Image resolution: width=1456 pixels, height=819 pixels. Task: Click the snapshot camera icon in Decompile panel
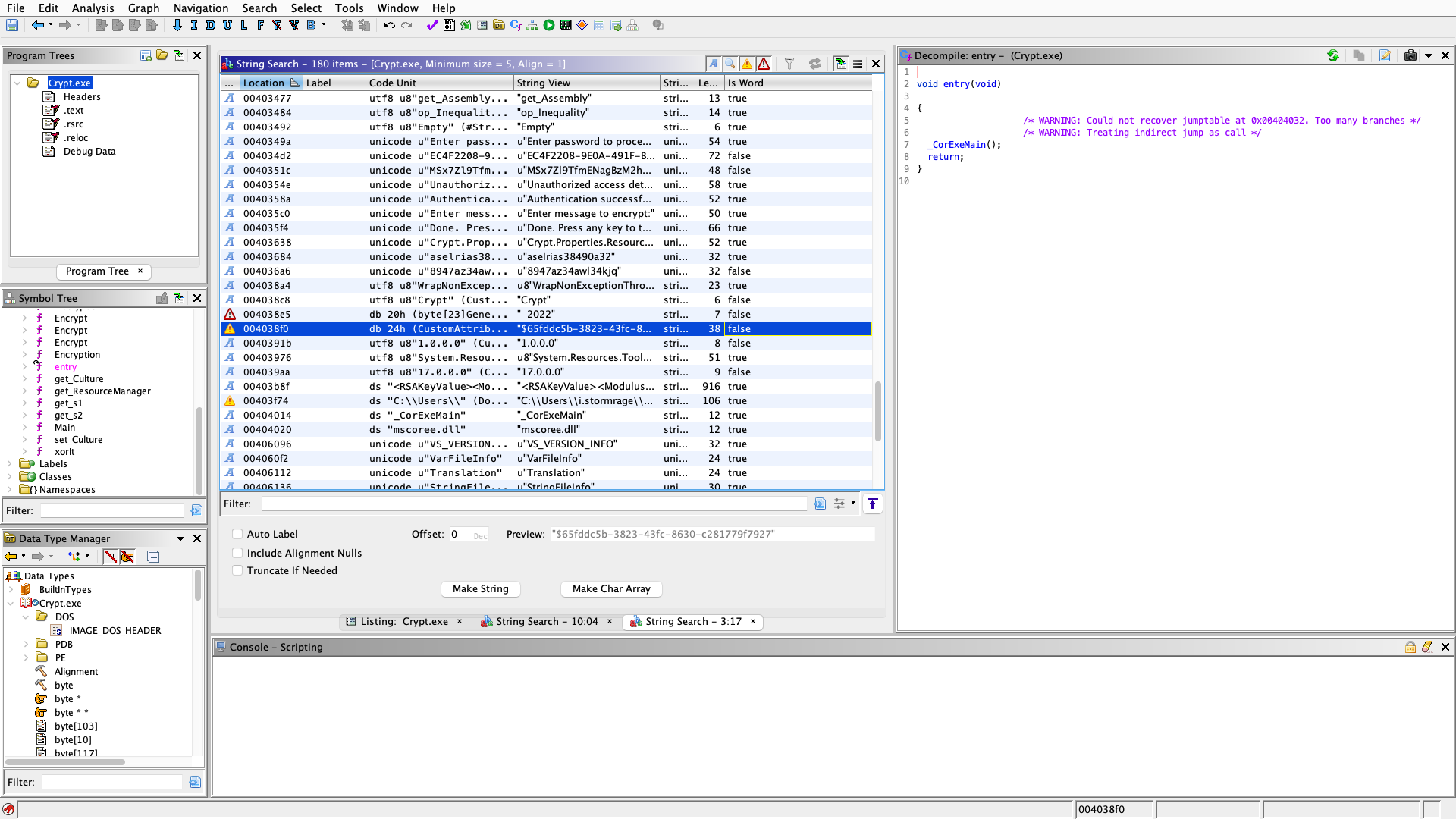coord(1410,55)
